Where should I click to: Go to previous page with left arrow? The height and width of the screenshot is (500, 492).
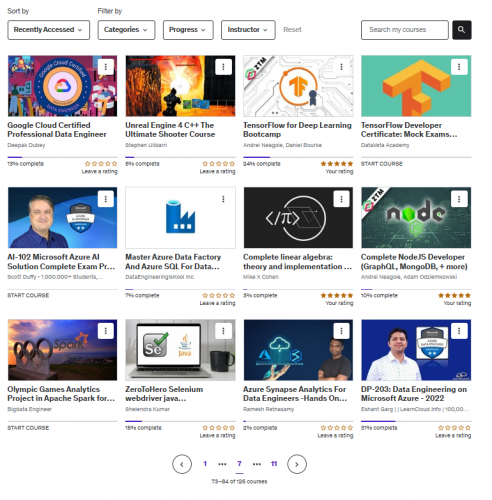pos(182,464)
